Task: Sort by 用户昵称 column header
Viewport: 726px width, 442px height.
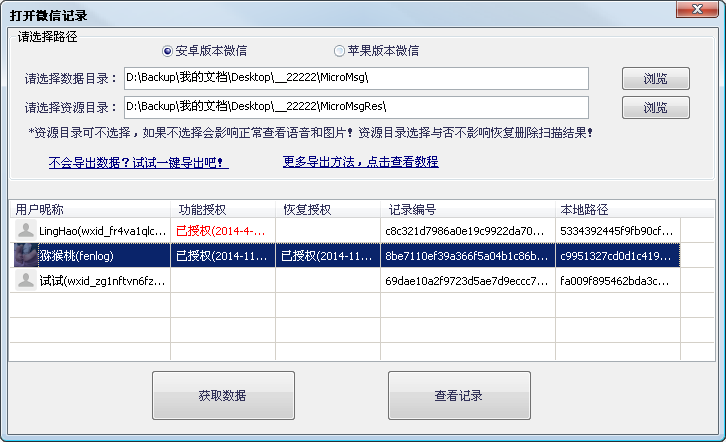Action: click(x=90, y=210)
